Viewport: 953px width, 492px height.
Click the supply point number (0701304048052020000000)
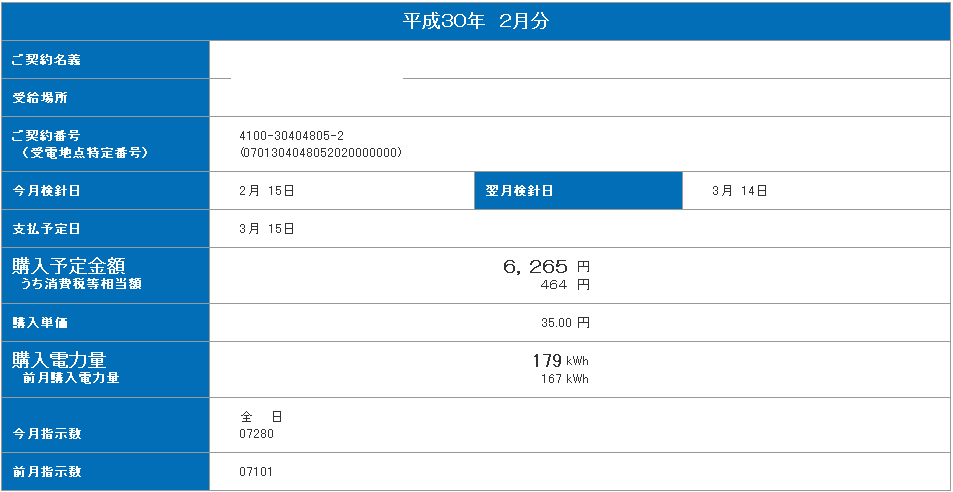pyautogui.click(x=320, y=153)
